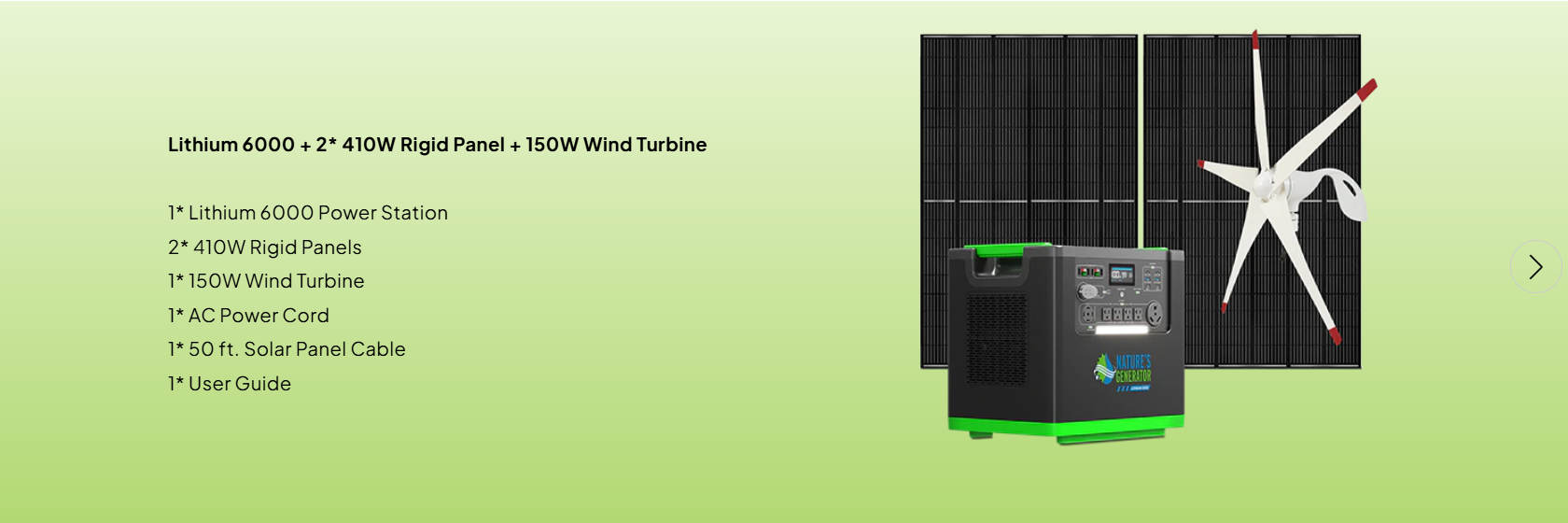The image size is (1568, 523).
Task: Click the text "2* 410W Rigid Panels"
Action: coord(265,247)
